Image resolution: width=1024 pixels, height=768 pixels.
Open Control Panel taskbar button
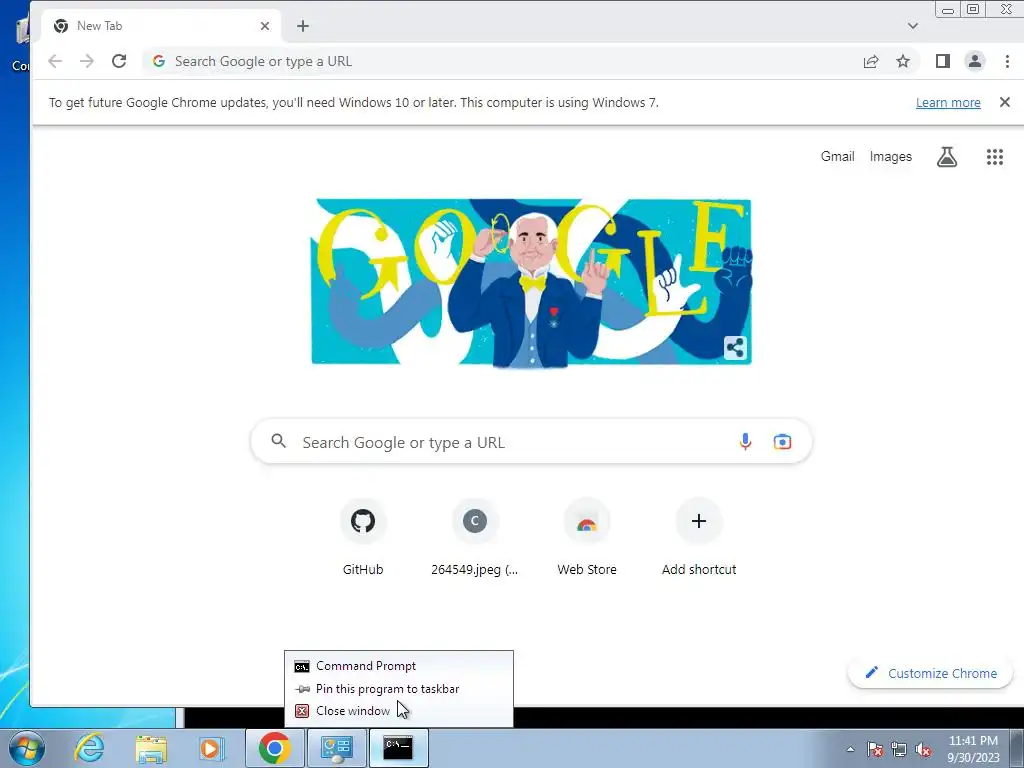pyautogui.click(x=336, y=748)
